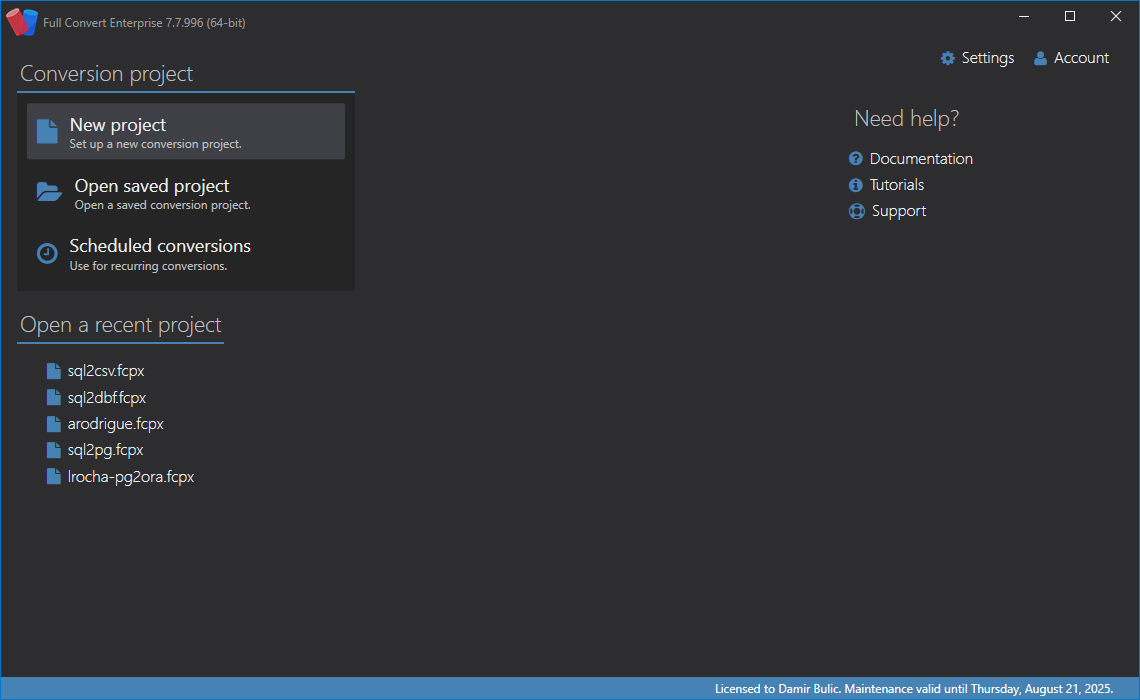The width and height of the screenshot is (1140, 700).
Task: Maximize the Full Convert window
Action: point(1070,16)
